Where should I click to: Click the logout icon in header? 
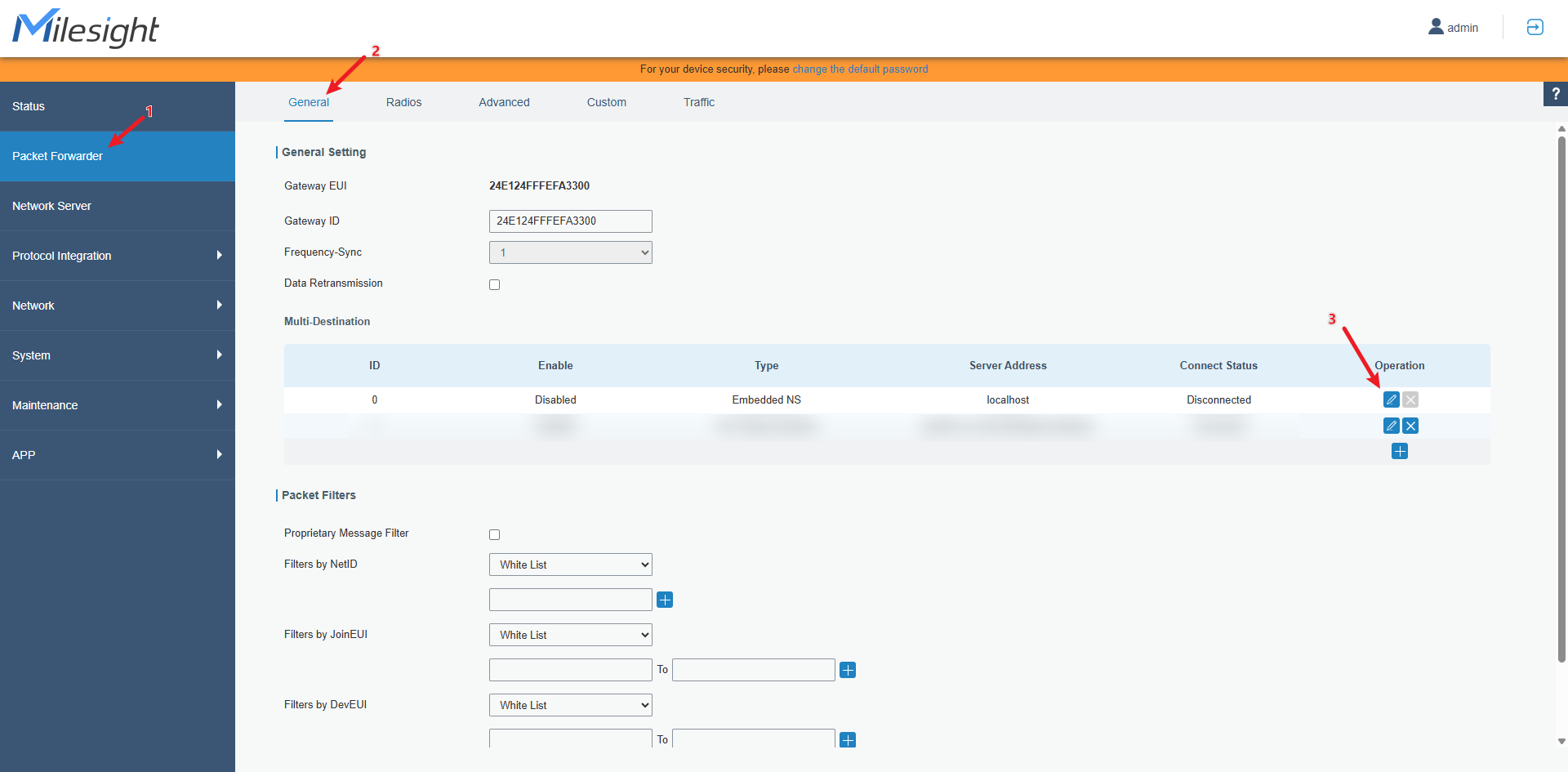coord(1535,27)
